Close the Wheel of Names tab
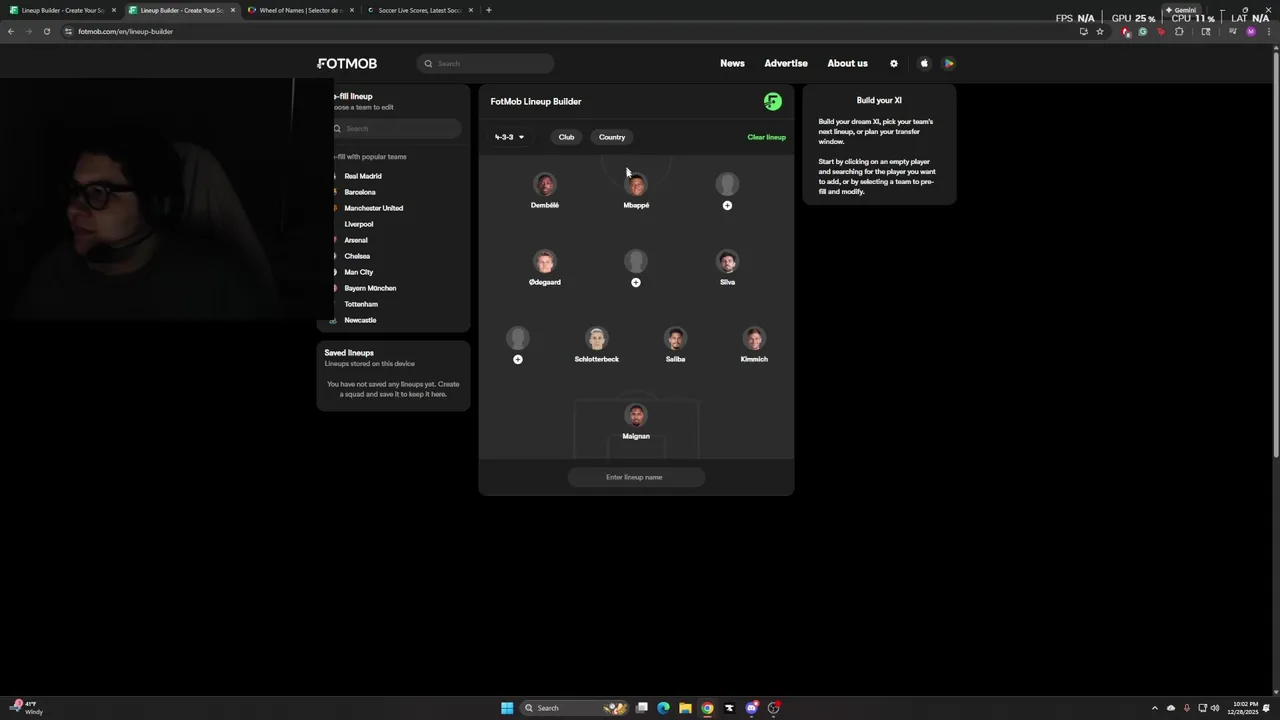 tap(352, 10)
